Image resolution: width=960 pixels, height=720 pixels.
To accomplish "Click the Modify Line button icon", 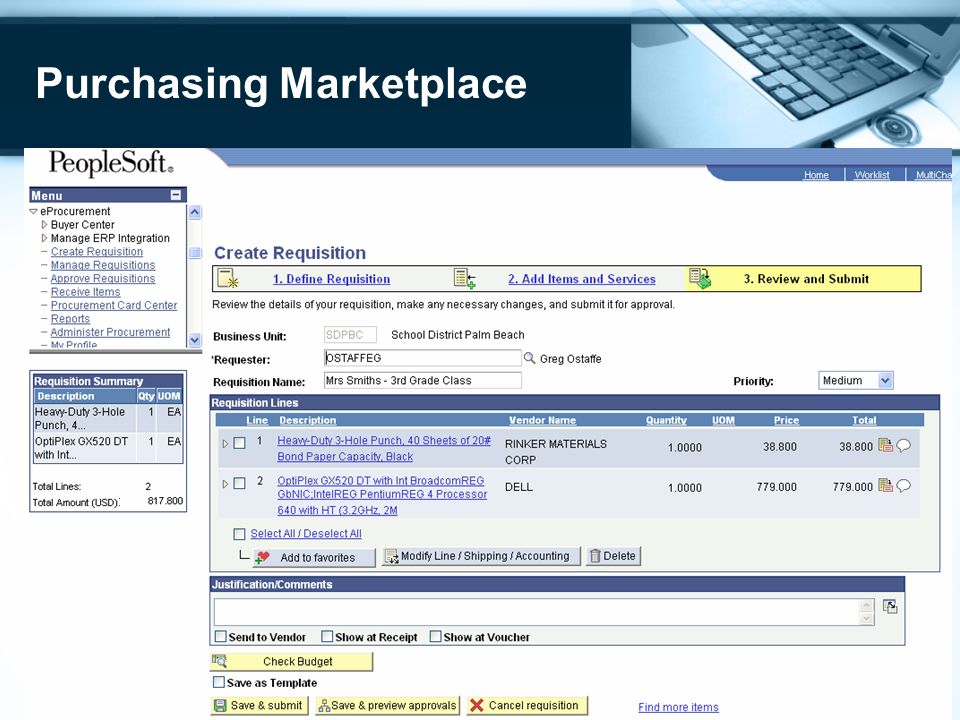I will [x=391, y=556].
